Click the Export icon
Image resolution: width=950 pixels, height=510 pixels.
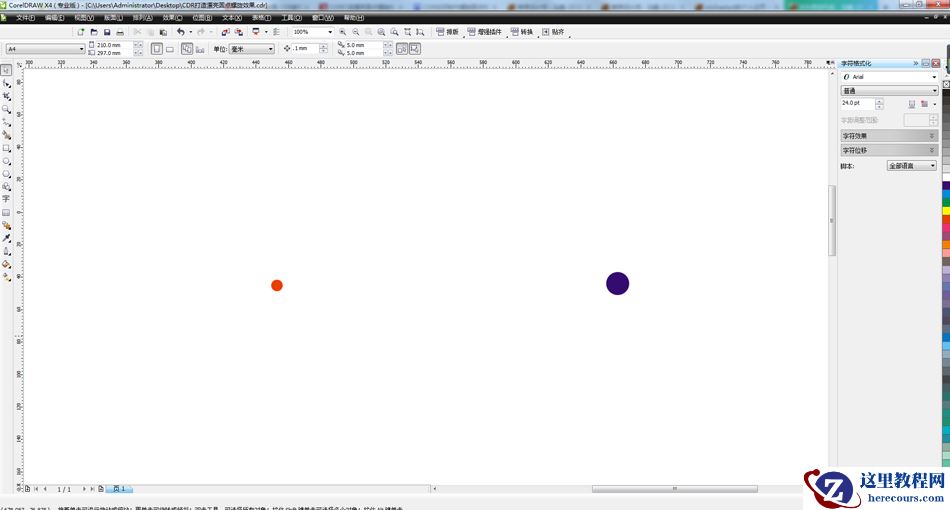tap(239, 32)
